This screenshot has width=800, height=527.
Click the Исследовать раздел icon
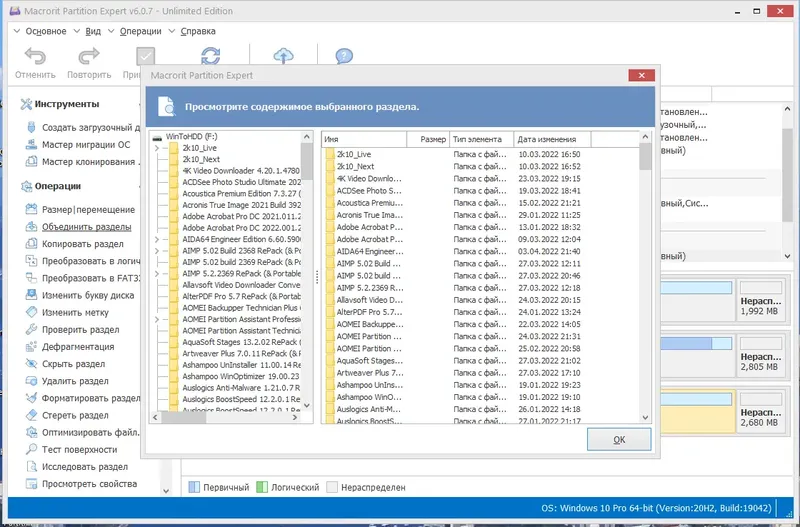point(32,466)
